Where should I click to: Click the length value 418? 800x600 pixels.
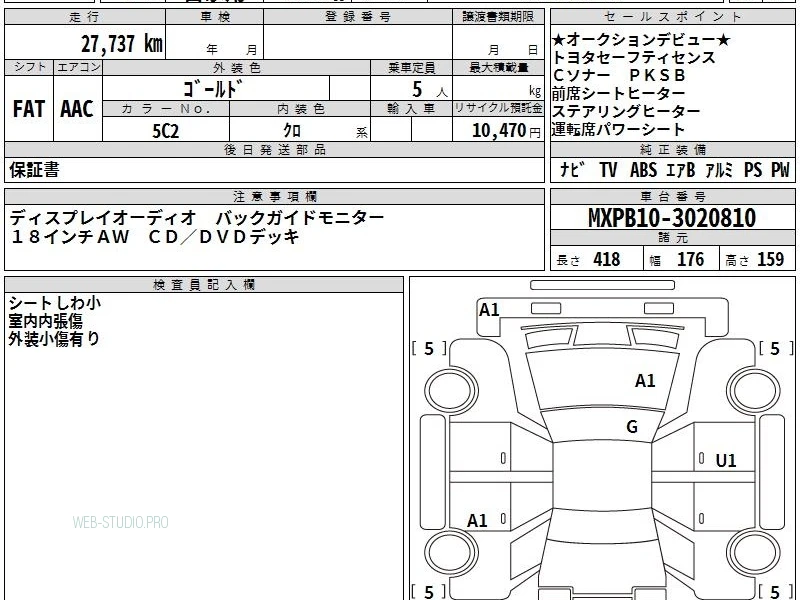tap(607, 259)
